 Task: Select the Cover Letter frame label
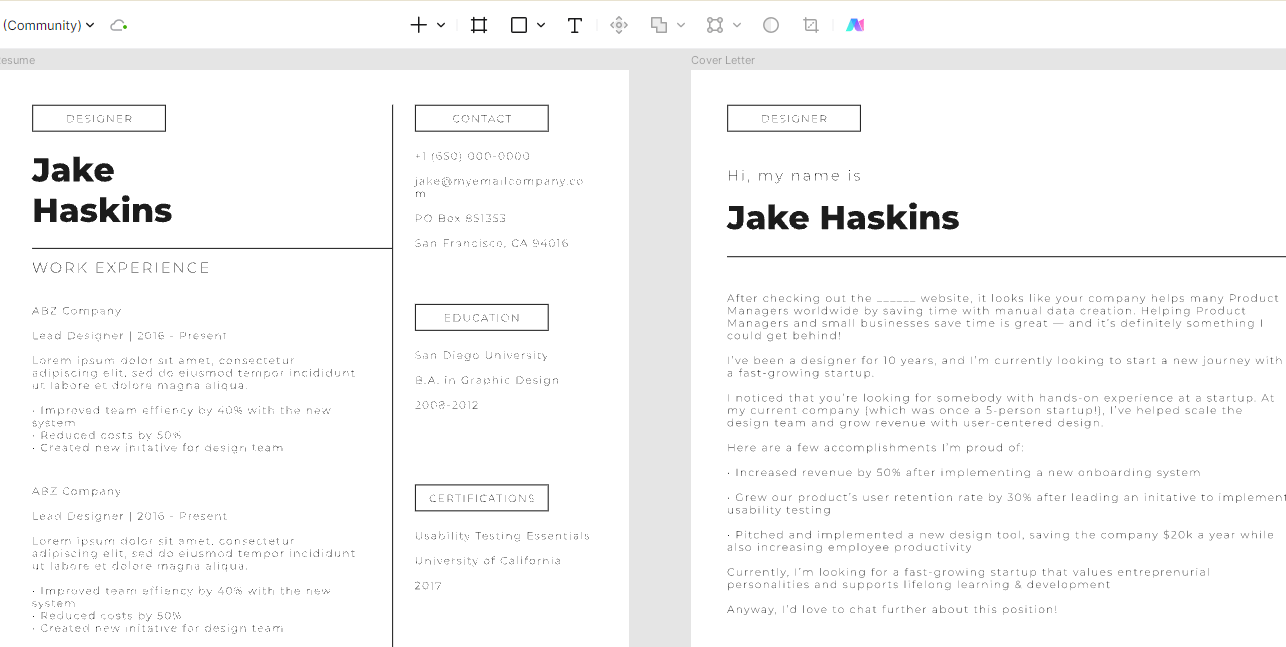pos(723,60)
